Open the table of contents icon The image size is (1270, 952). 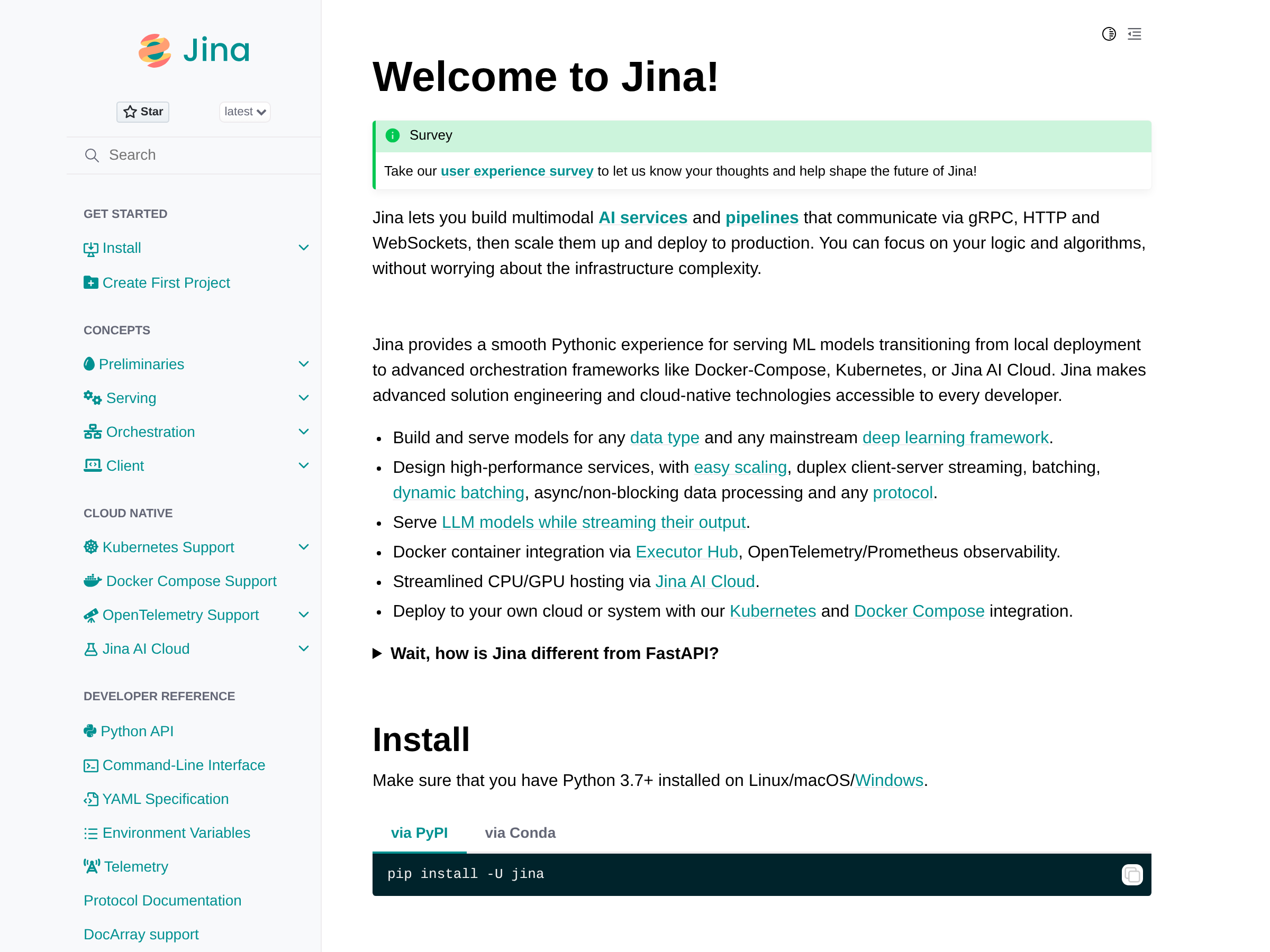tap(1135, 34)
